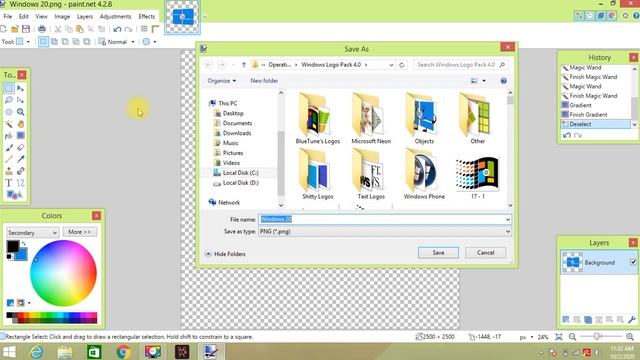Select the Move Selected Pixels tool
Screen dimensions: 640x360
point(20,88)
